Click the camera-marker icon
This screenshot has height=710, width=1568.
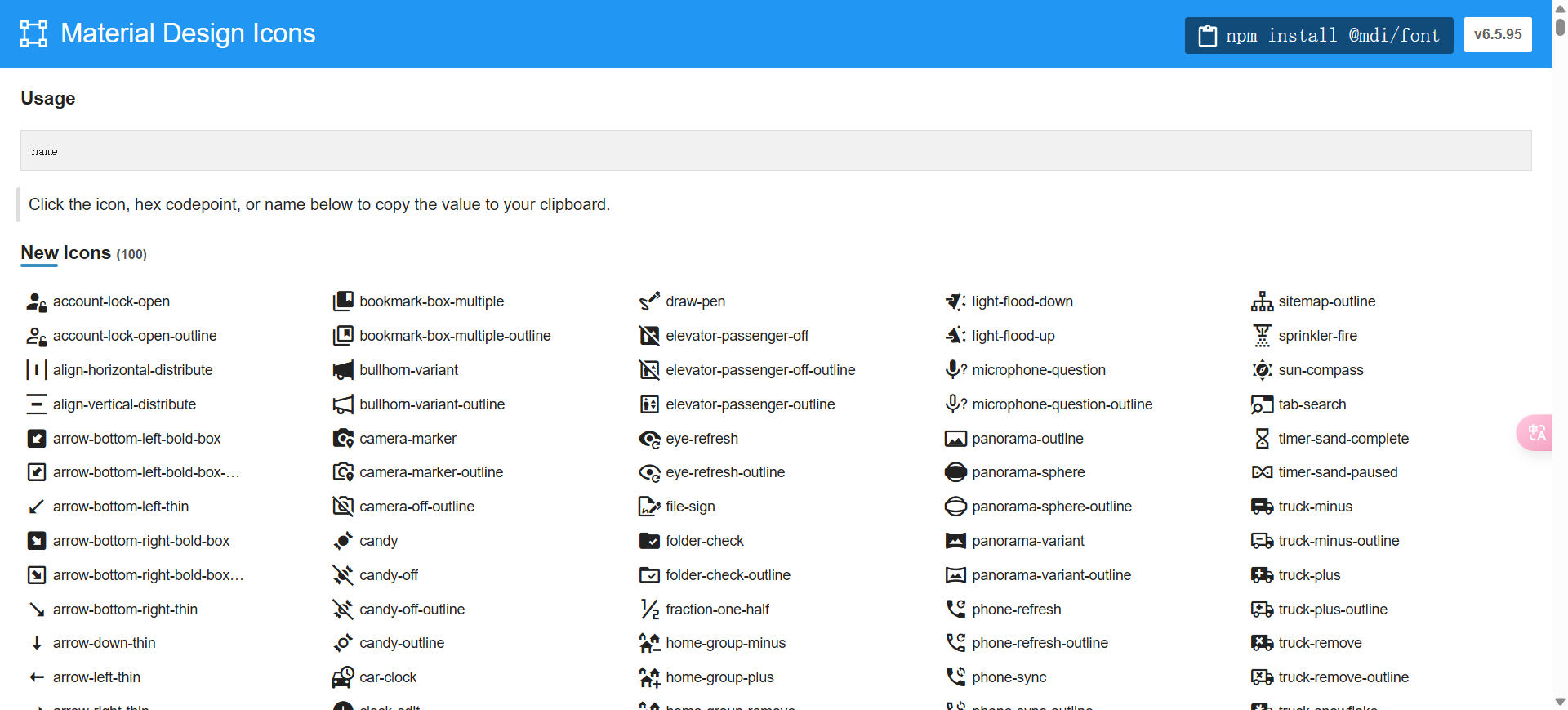343,439
